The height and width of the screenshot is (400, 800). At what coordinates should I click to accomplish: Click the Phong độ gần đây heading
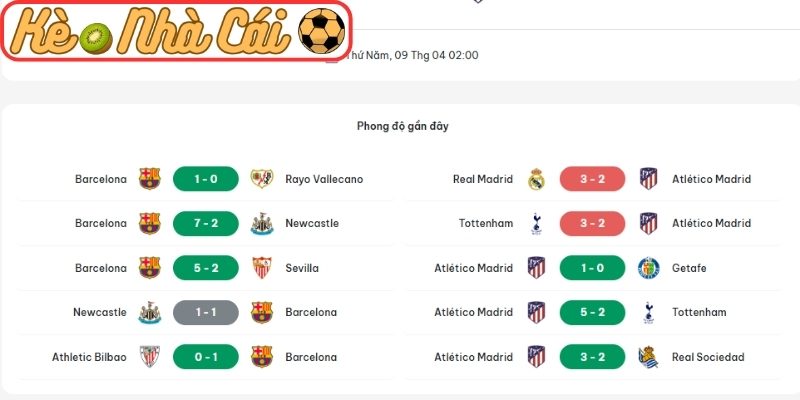403,126
